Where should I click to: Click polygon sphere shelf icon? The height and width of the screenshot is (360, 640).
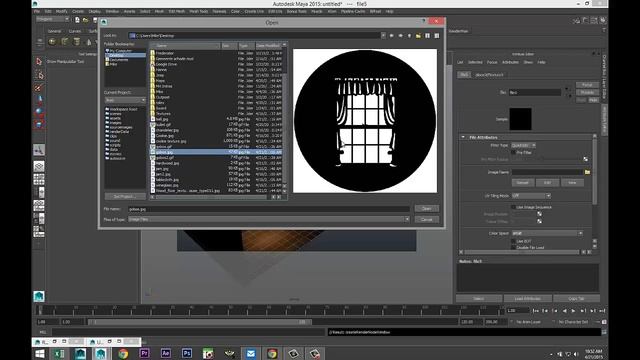(x=52, y=42)
